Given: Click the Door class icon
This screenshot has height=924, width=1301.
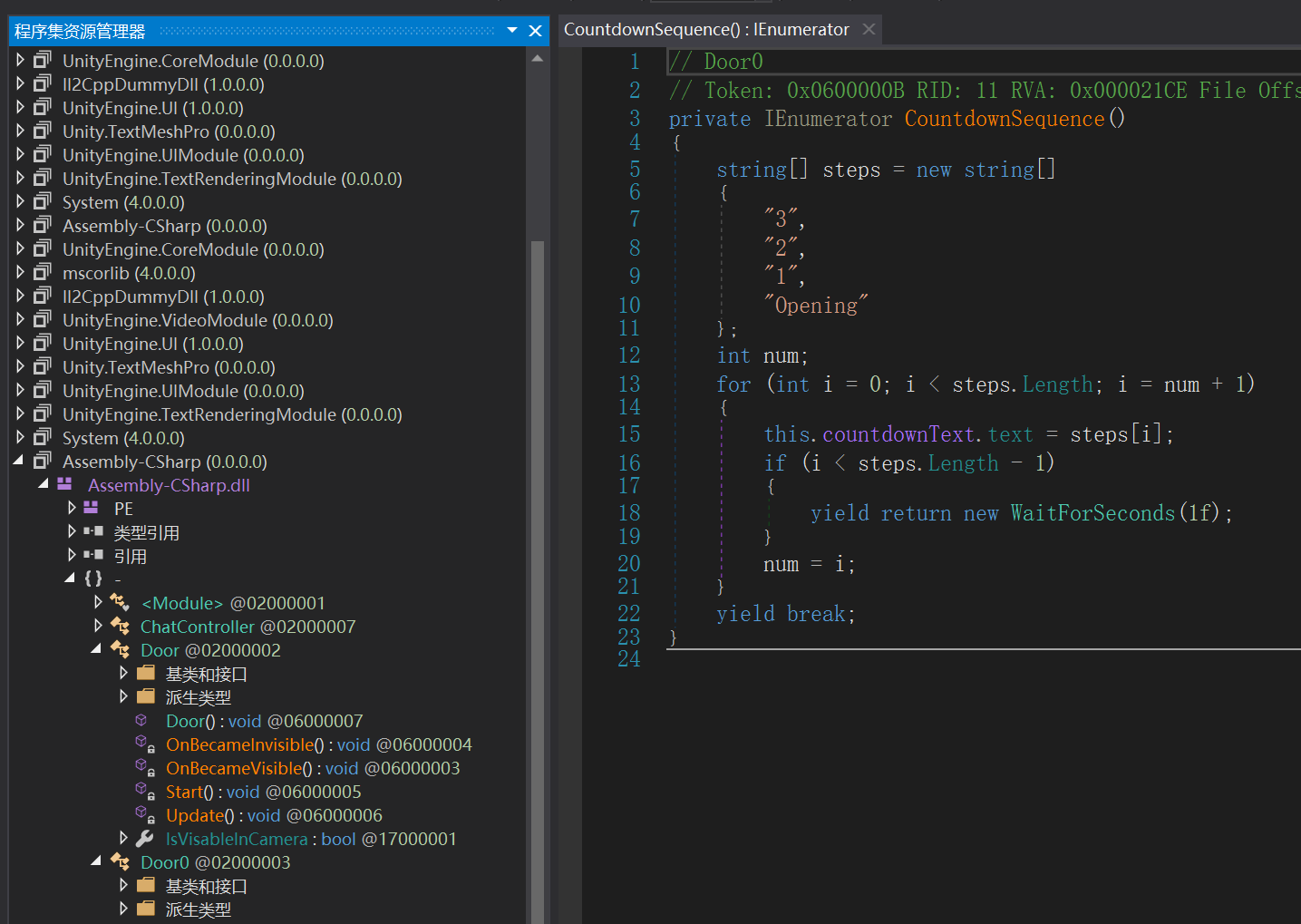Looking at the screenshot, I should [x=120, y=650].
